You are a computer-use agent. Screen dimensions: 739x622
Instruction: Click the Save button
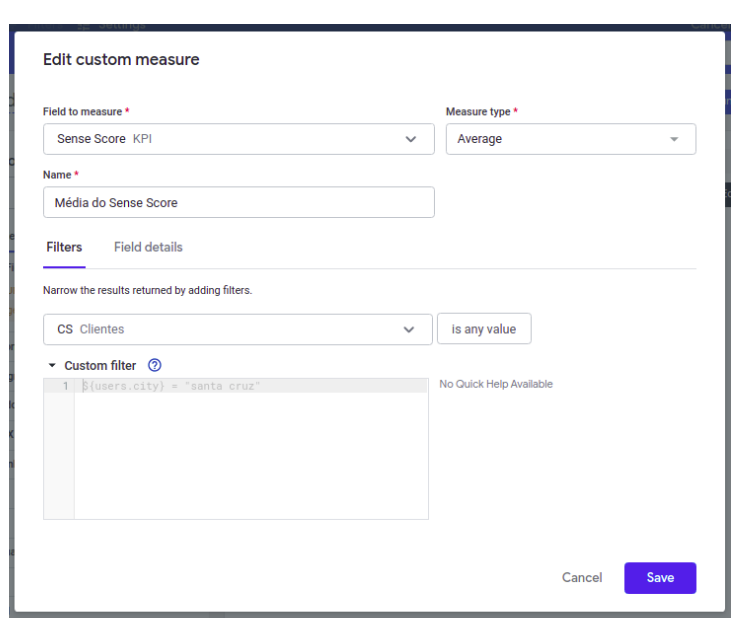pos(660,578)
